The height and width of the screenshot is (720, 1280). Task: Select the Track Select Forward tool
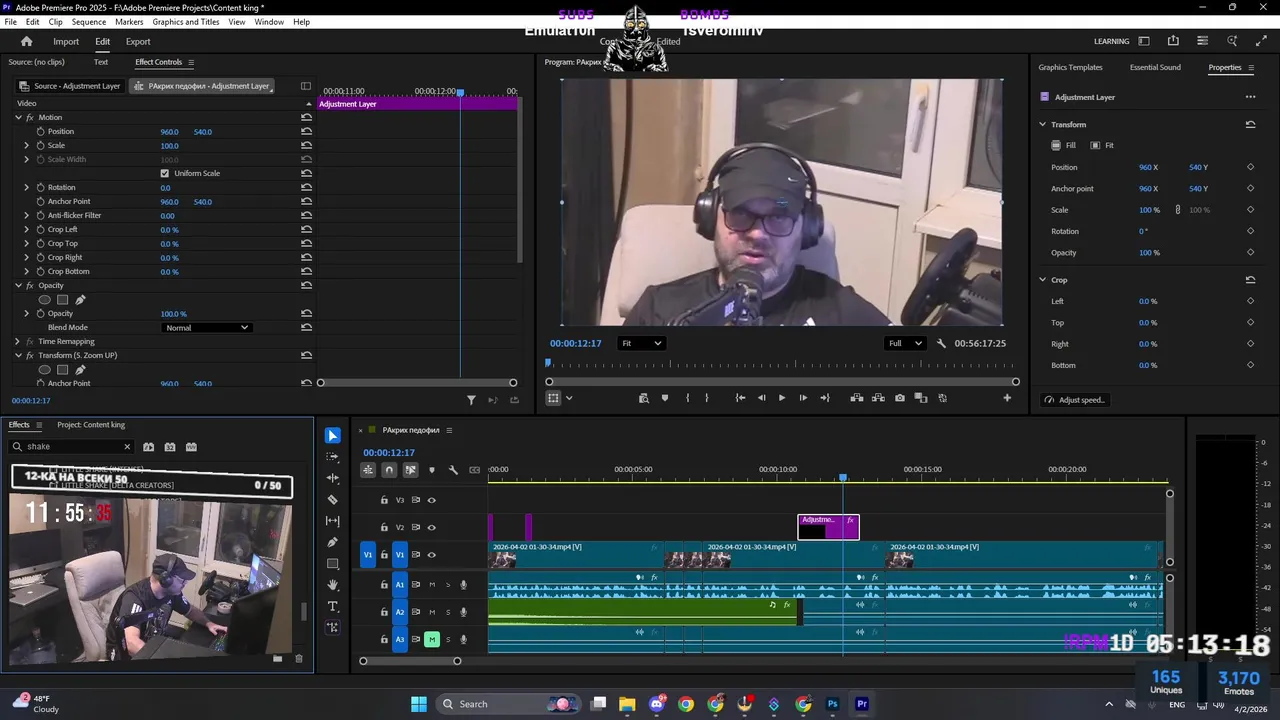tap(333, 457)
